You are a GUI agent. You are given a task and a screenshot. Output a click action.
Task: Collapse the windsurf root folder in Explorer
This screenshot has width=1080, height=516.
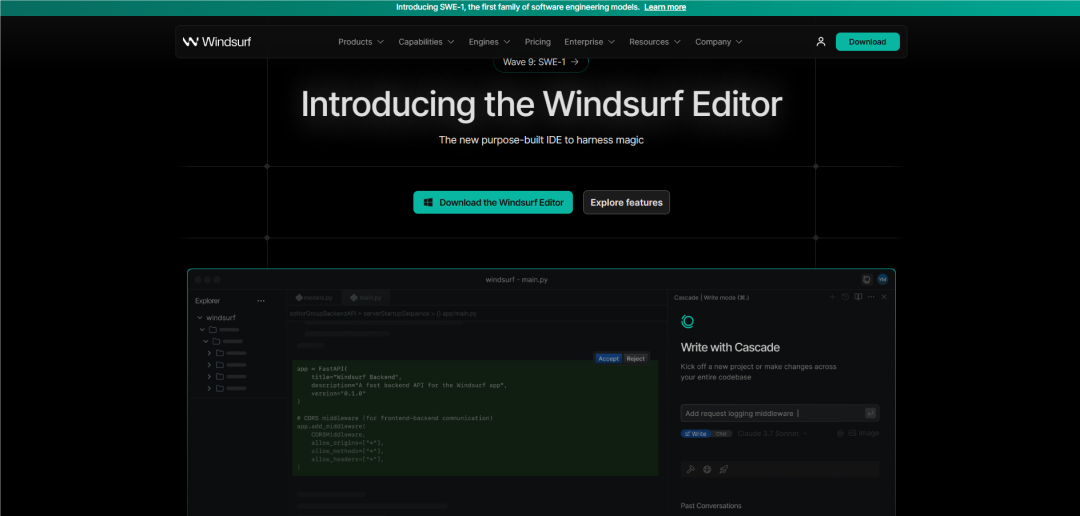coord(216,318)
